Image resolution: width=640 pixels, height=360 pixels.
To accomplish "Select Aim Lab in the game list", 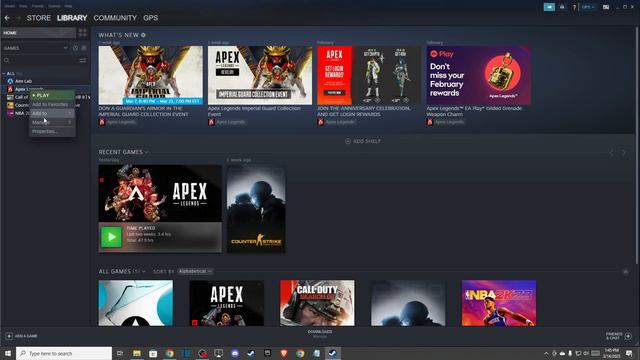I will coord(23,81).
